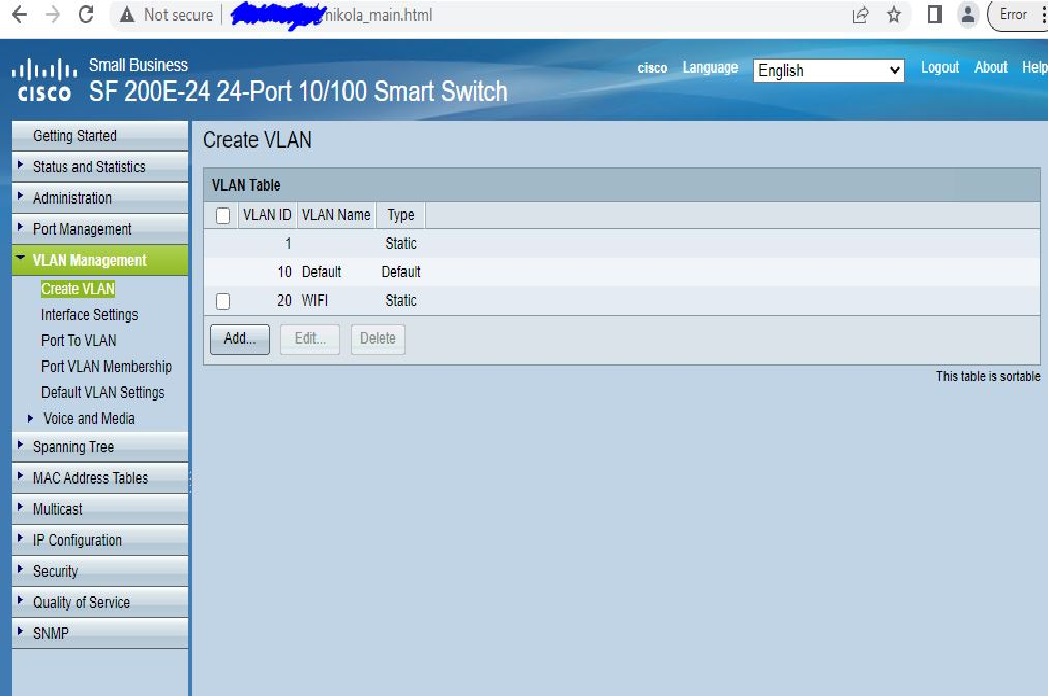Click the Cisco logo

44,80
